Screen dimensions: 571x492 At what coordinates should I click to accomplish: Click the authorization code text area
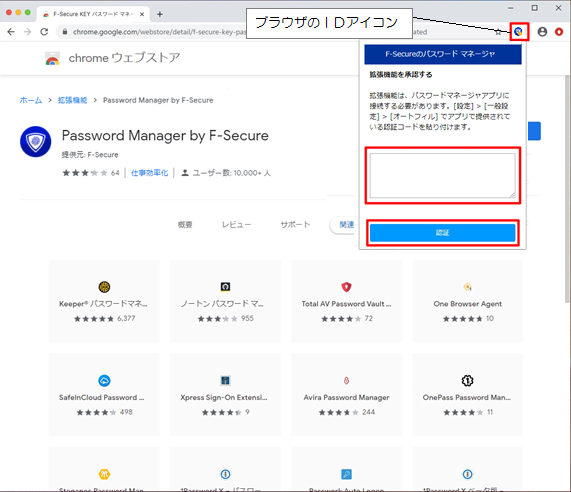tap(442, 175)
